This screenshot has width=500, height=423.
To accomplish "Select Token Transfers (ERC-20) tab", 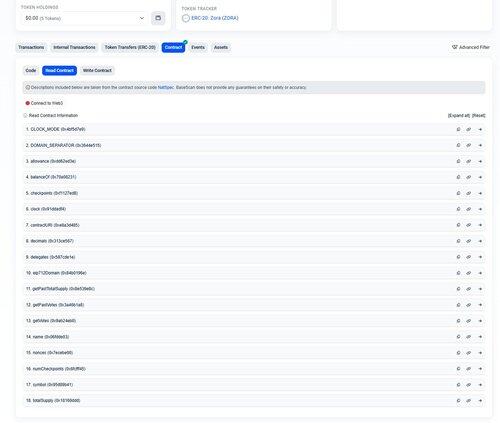I will 130,47.
